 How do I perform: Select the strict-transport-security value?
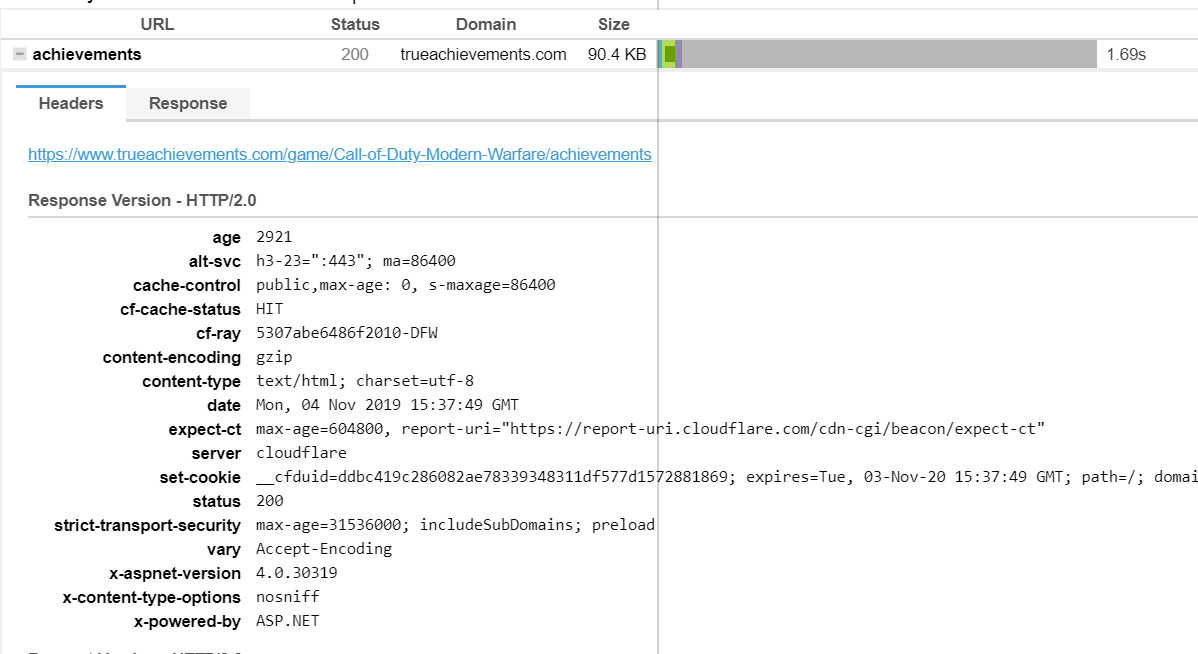pos(455,525)
